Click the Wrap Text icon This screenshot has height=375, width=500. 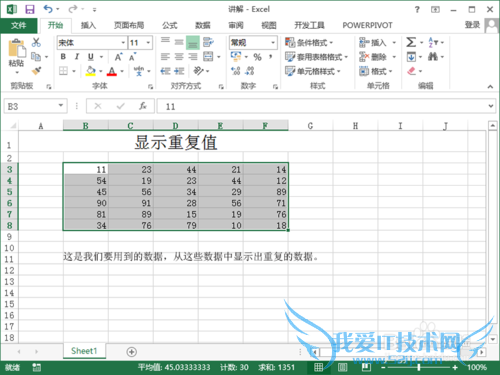208,42
